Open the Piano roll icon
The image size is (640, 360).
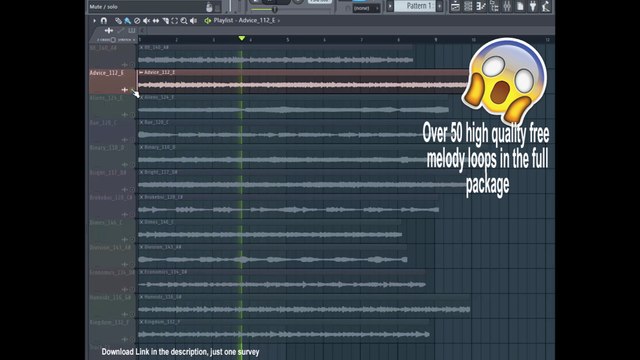(481, 6)
